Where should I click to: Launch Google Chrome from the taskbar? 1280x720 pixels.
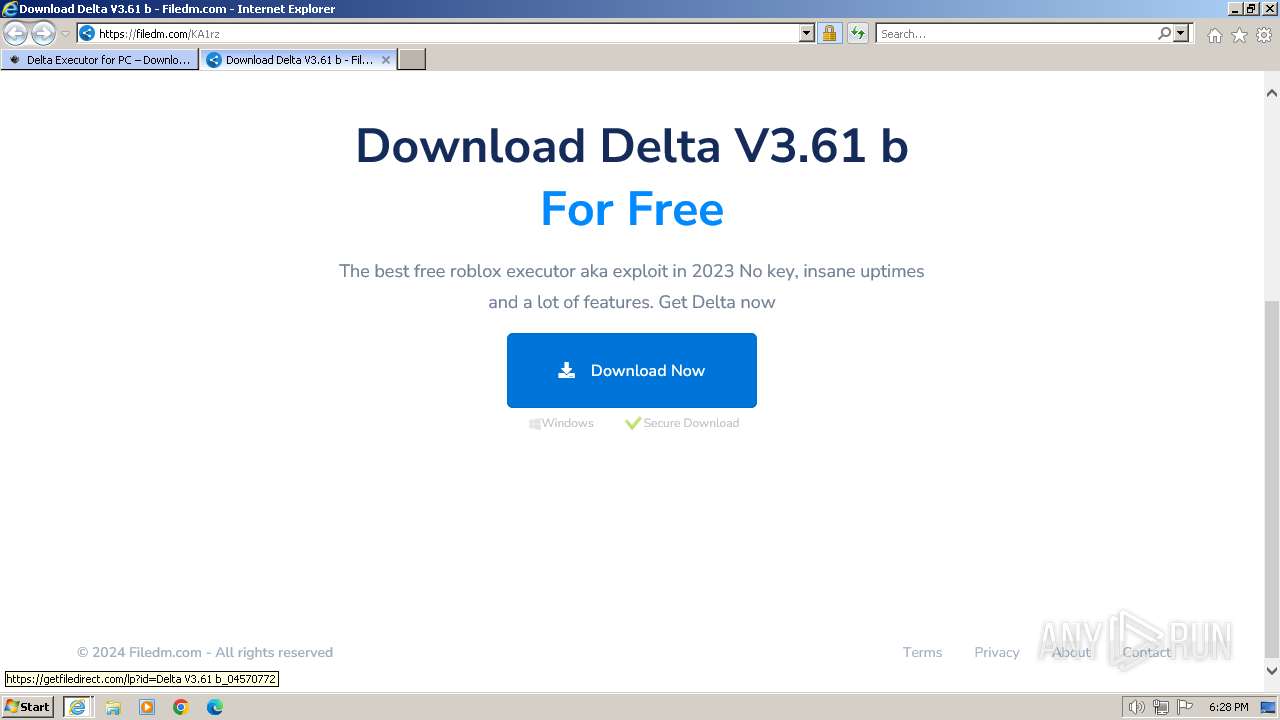[x=181, y=707]
